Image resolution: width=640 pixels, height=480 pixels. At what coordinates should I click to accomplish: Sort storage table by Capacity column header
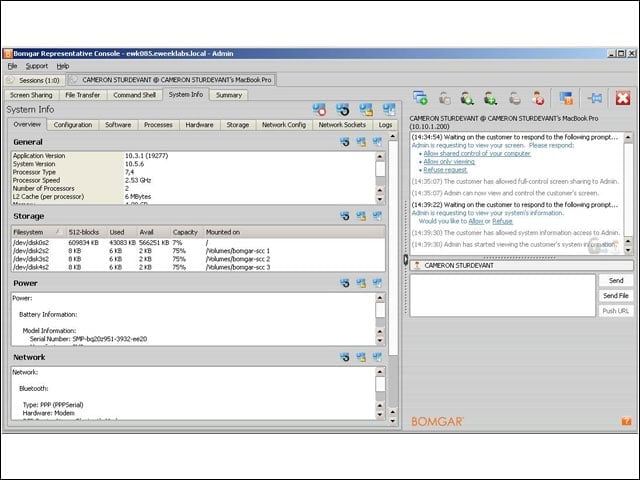pyautogui.click(x=185, y=232)
